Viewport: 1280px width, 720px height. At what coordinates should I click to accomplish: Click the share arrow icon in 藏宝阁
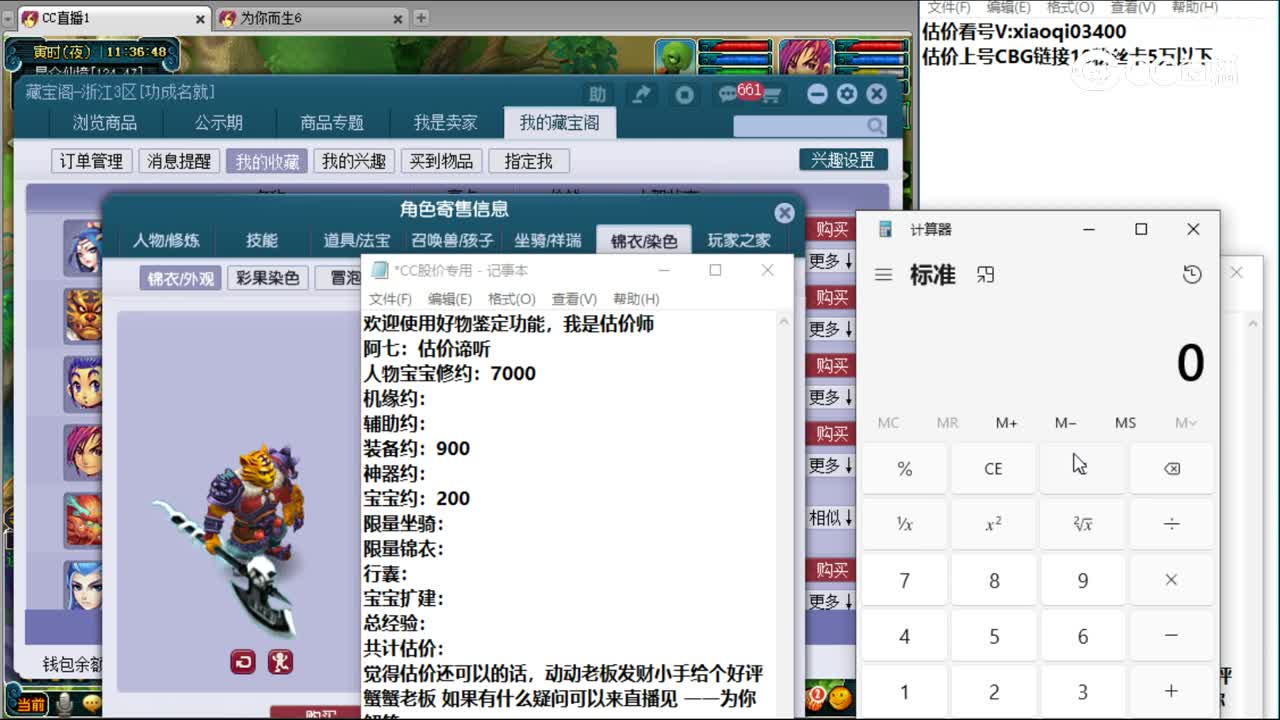pos(641,94)
